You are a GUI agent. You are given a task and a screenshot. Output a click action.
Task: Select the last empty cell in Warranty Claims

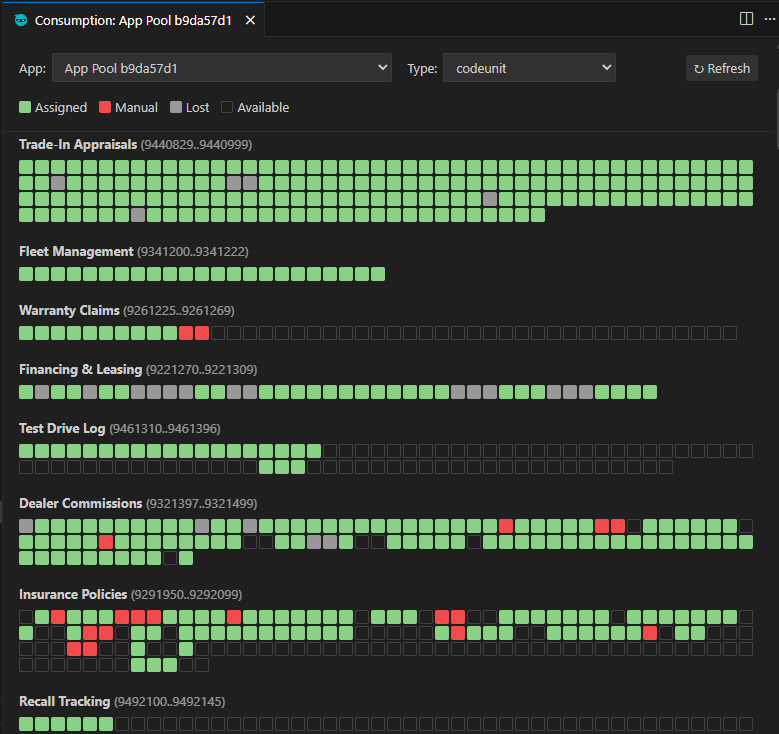pos(730,333)
